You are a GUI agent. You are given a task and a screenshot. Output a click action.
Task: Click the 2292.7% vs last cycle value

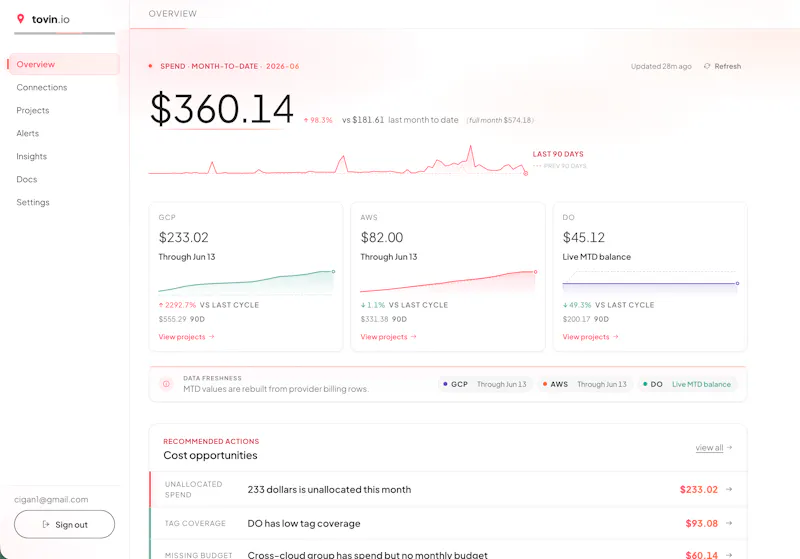tap(178, 305)
